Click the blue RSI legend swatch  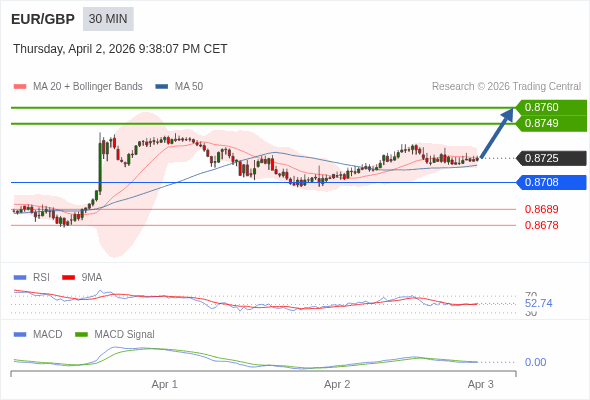[x=20, y=278]
